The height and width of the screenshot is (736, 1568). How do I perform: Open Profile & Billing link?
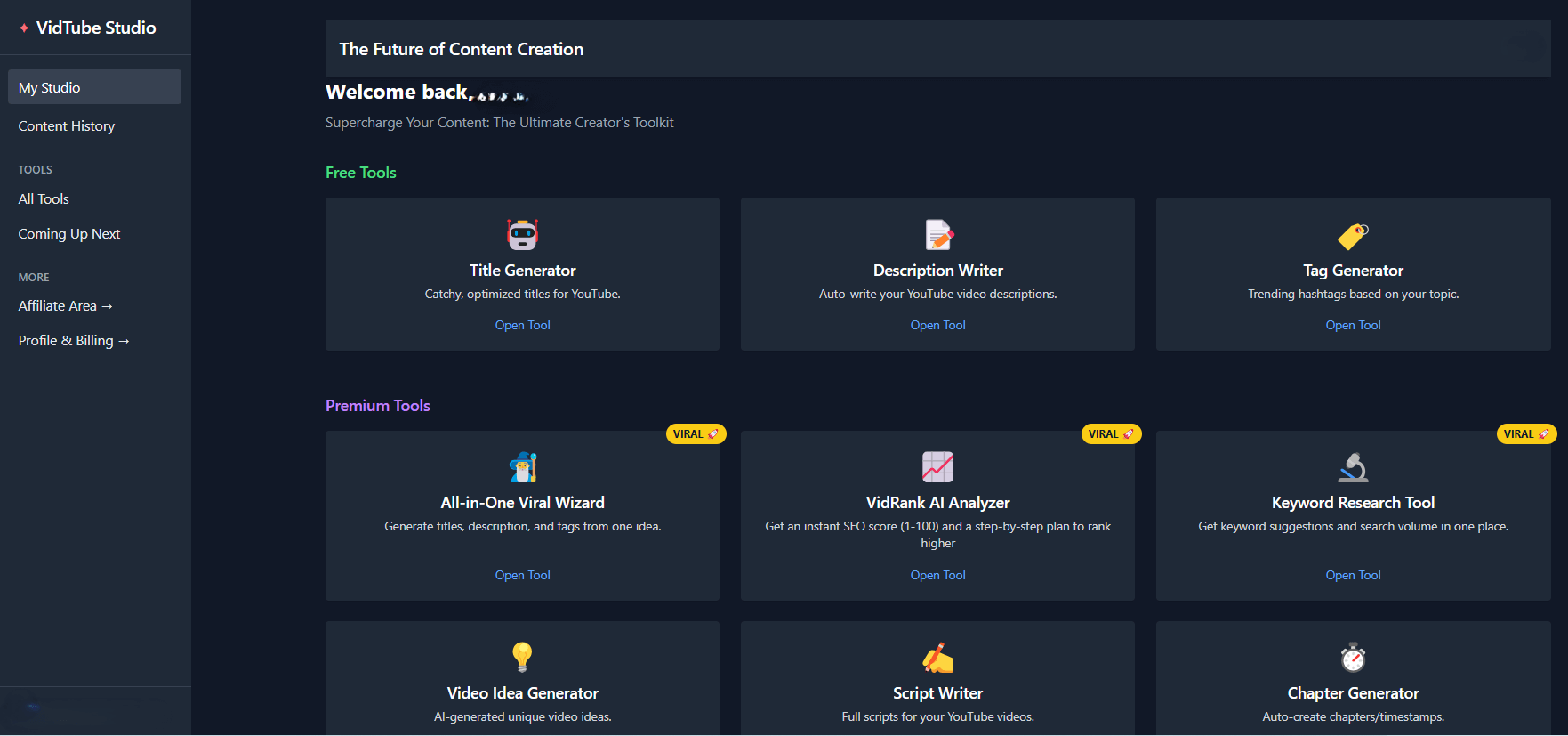click(74, 341)
